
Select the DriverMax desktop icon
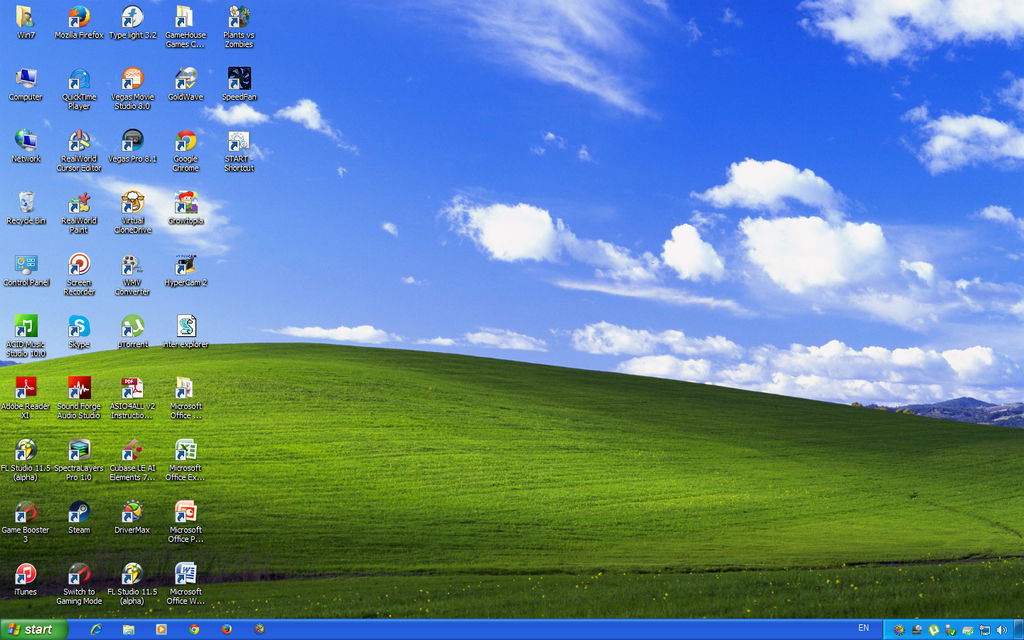coord(133,518)
